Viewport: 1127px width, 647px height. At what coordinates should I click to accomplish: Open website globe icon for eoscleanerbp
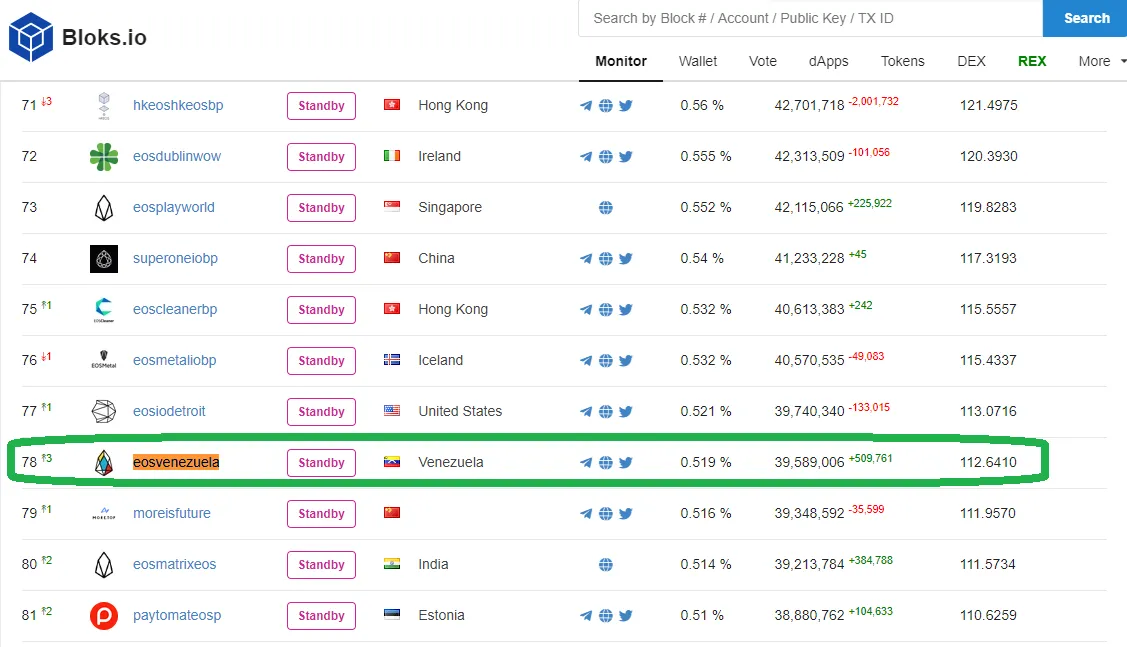point(606,310)
